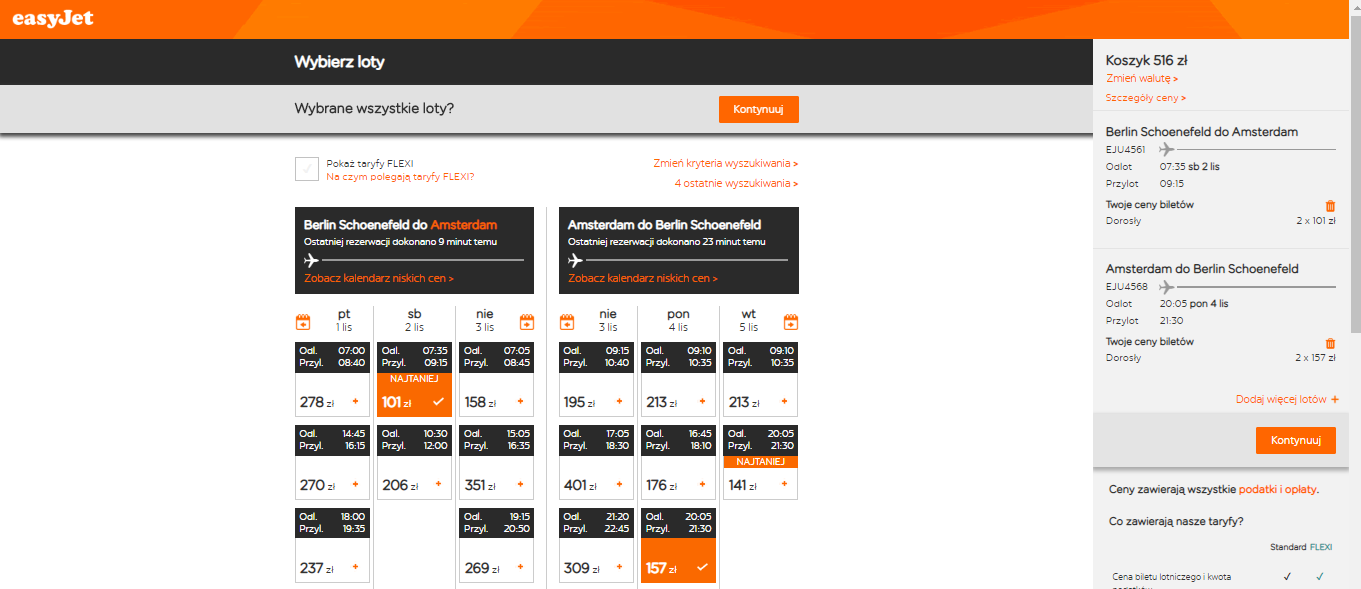
Task: Add the 278 zł flight using its plus icon
Action: point(355,402)
